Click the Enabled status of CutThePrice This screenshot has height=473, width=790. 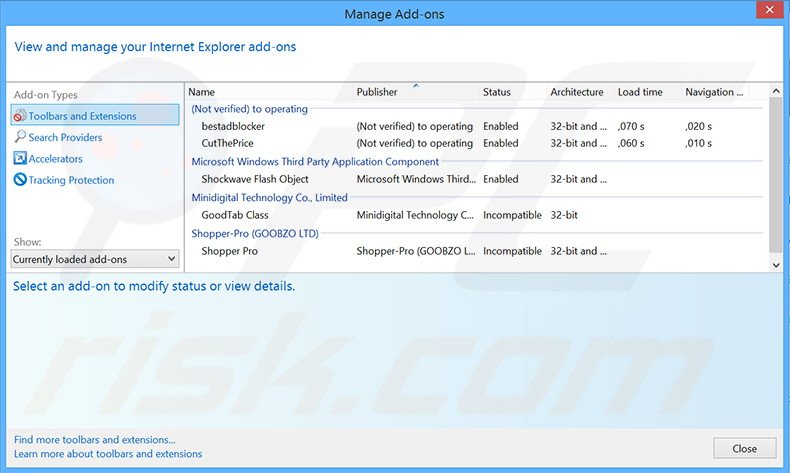[x=500, y=143]
